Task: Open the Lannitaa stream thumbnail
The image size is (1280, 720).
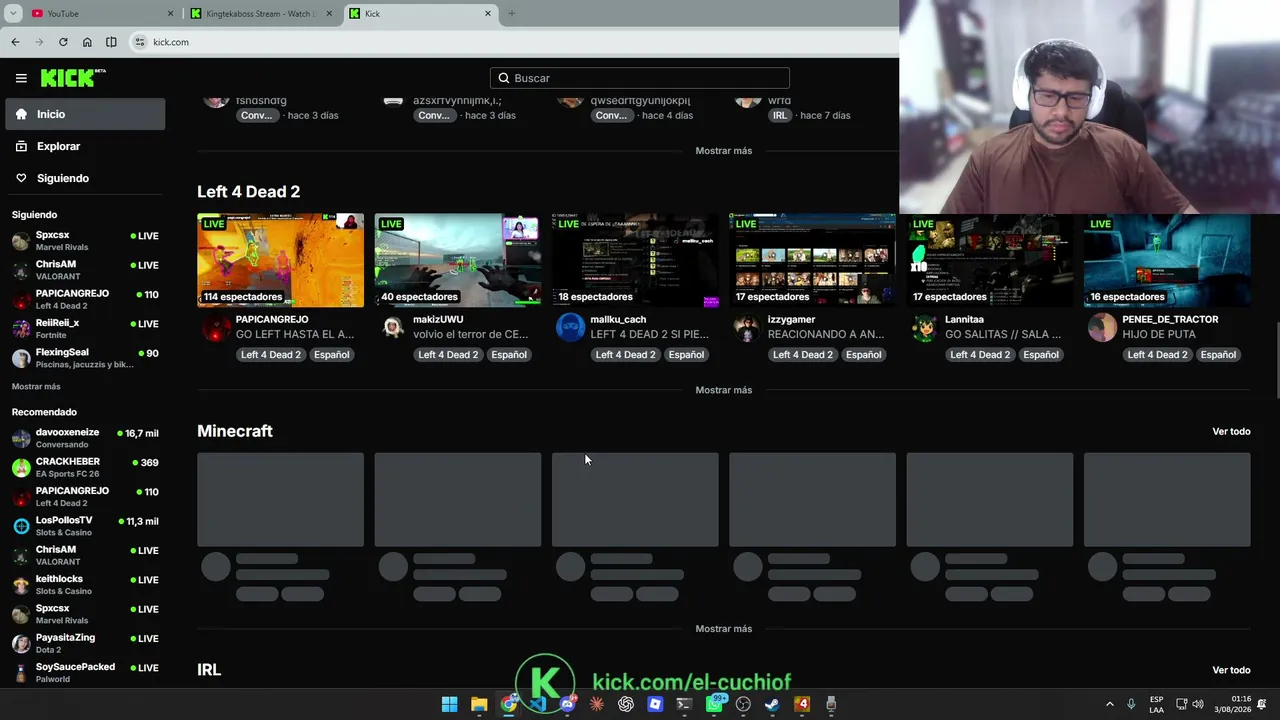Action: tap(990, 260)
